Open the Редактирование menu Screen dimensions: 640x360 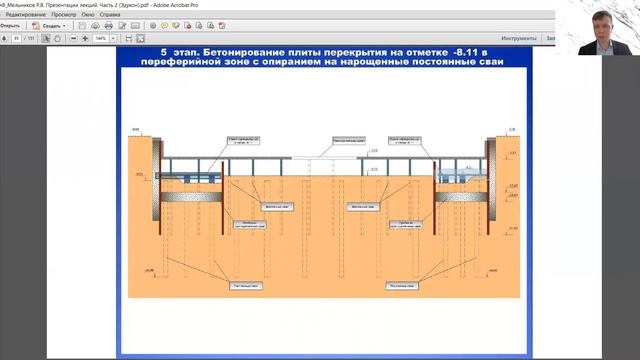[x=26, y=15]
